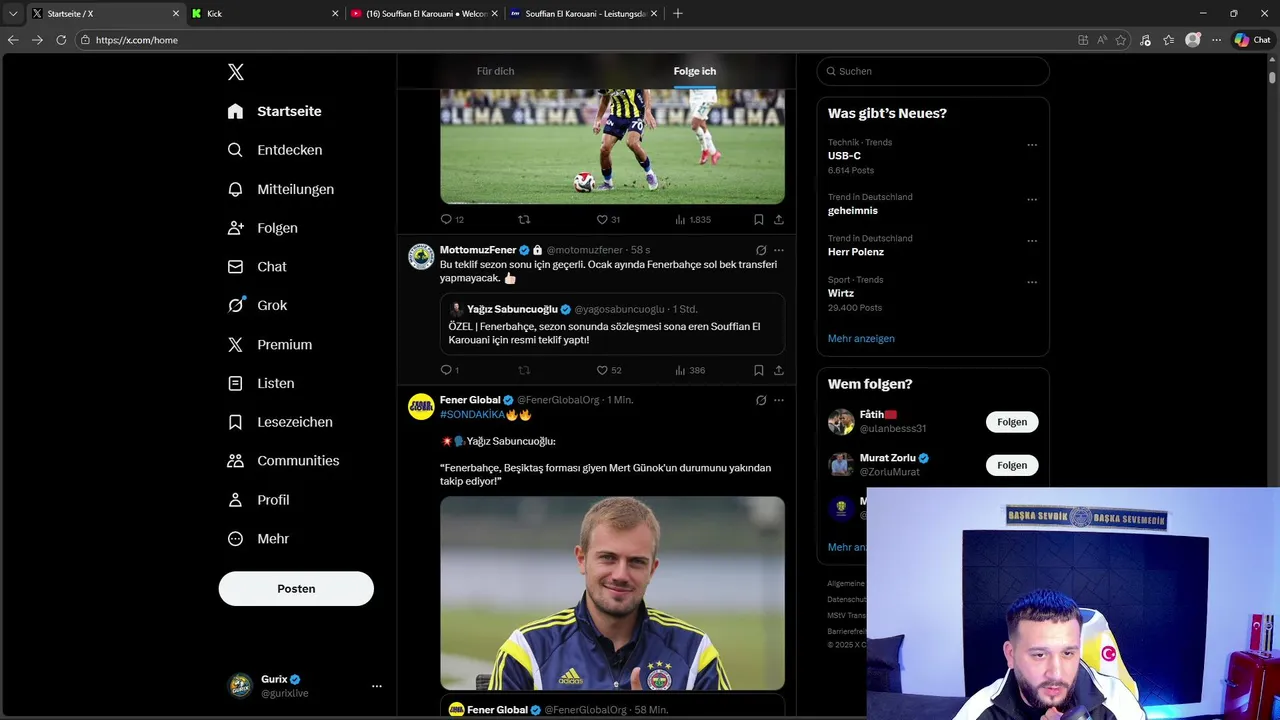Open the browser settings menu dots
The width and height of the screenshot is (1280, 720).
(1216, 40)
